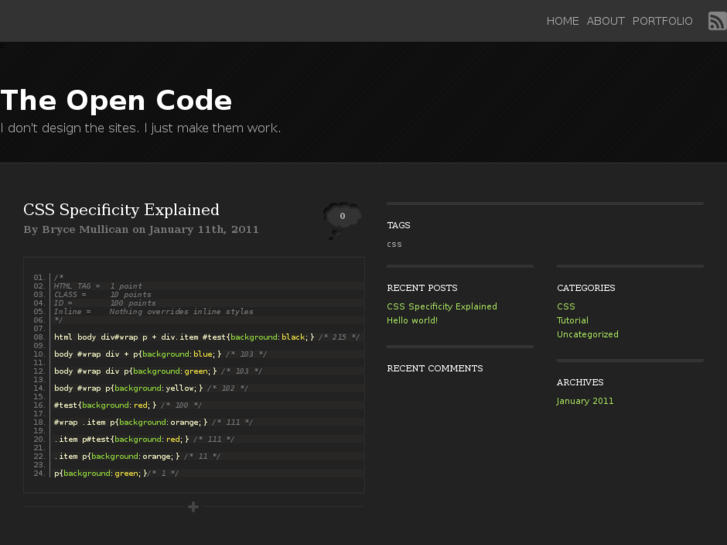Browse the CSS category

[x=566, y=307]
